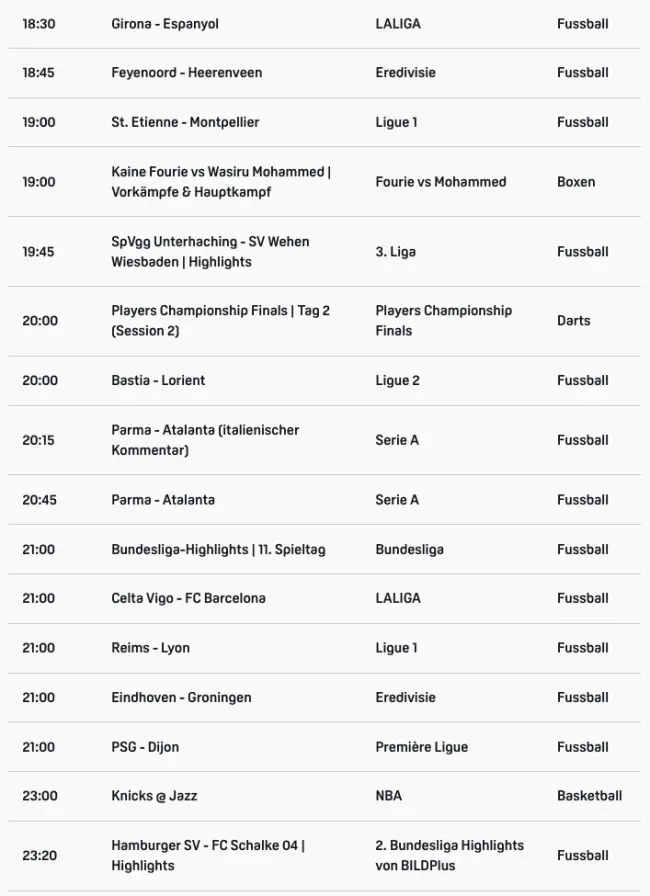Click the St. Etienne - Montpellier match

(x=185, y=122)
